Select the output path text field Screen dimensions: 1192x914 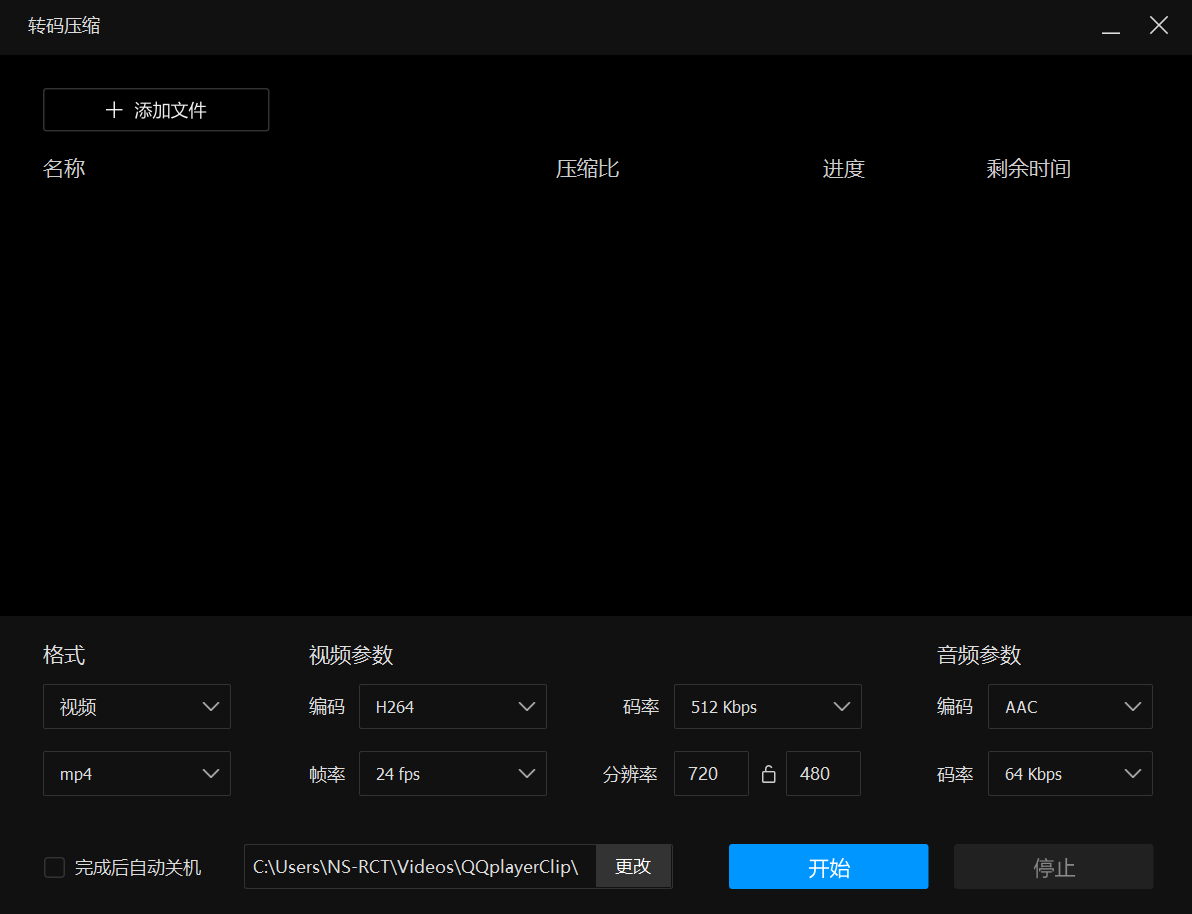click(x=420, y=866)
